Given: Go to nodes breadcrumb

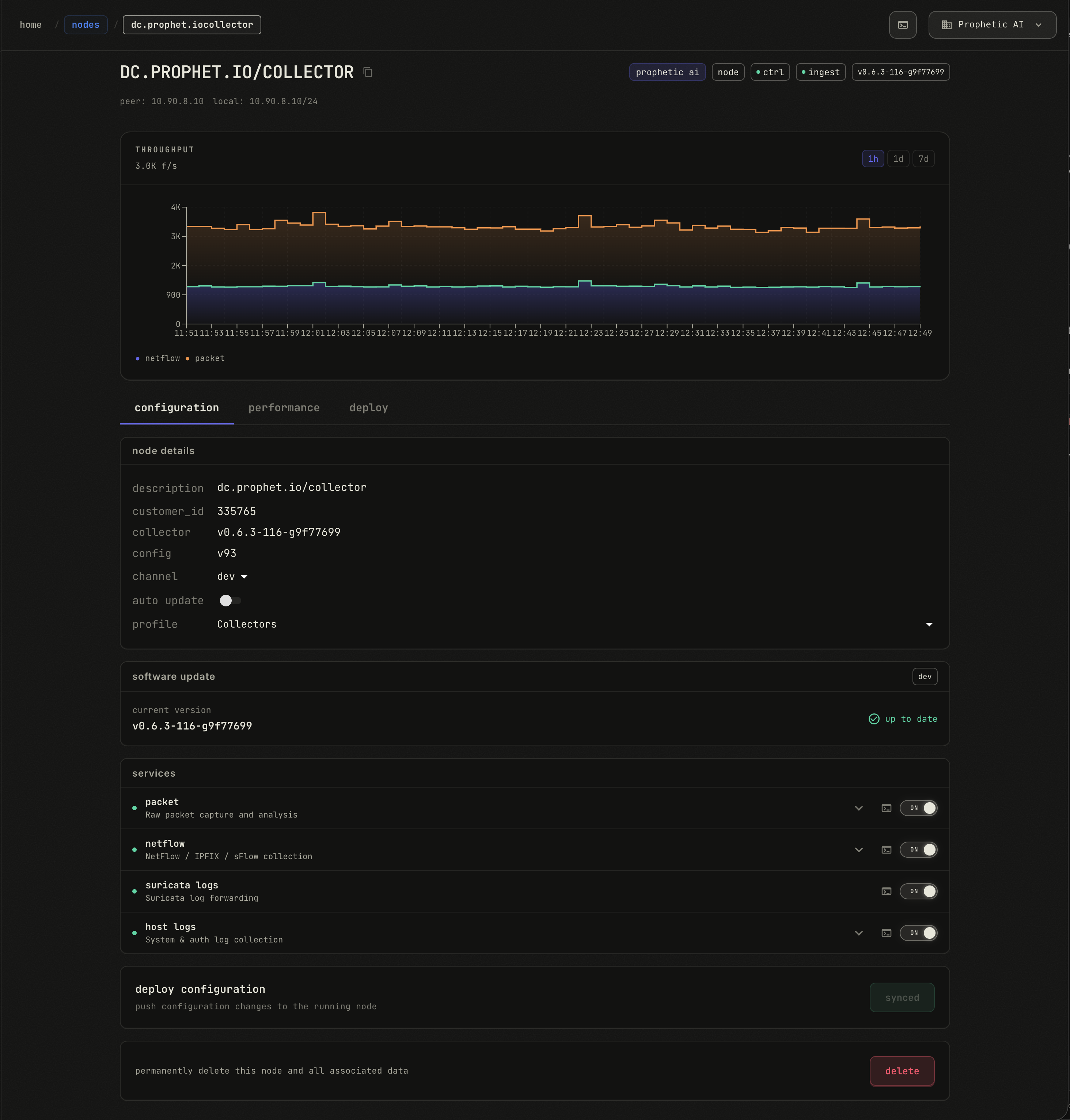Looking at the screenshot, I should point(86,24).
